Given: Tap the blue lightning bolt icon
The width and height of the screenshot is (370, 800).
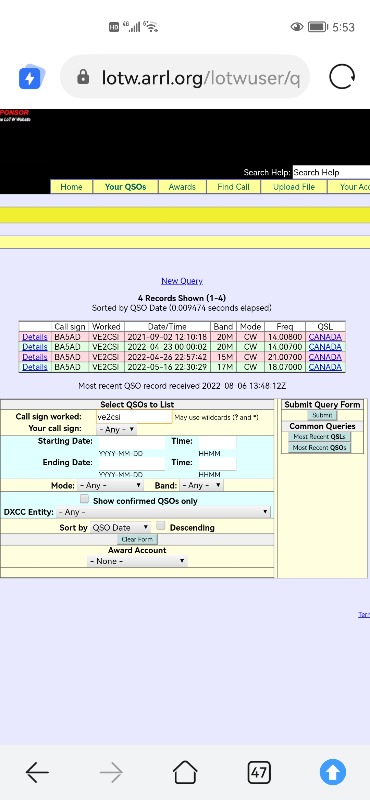Looking at the screenshot, I should click(x=32, y=78).
